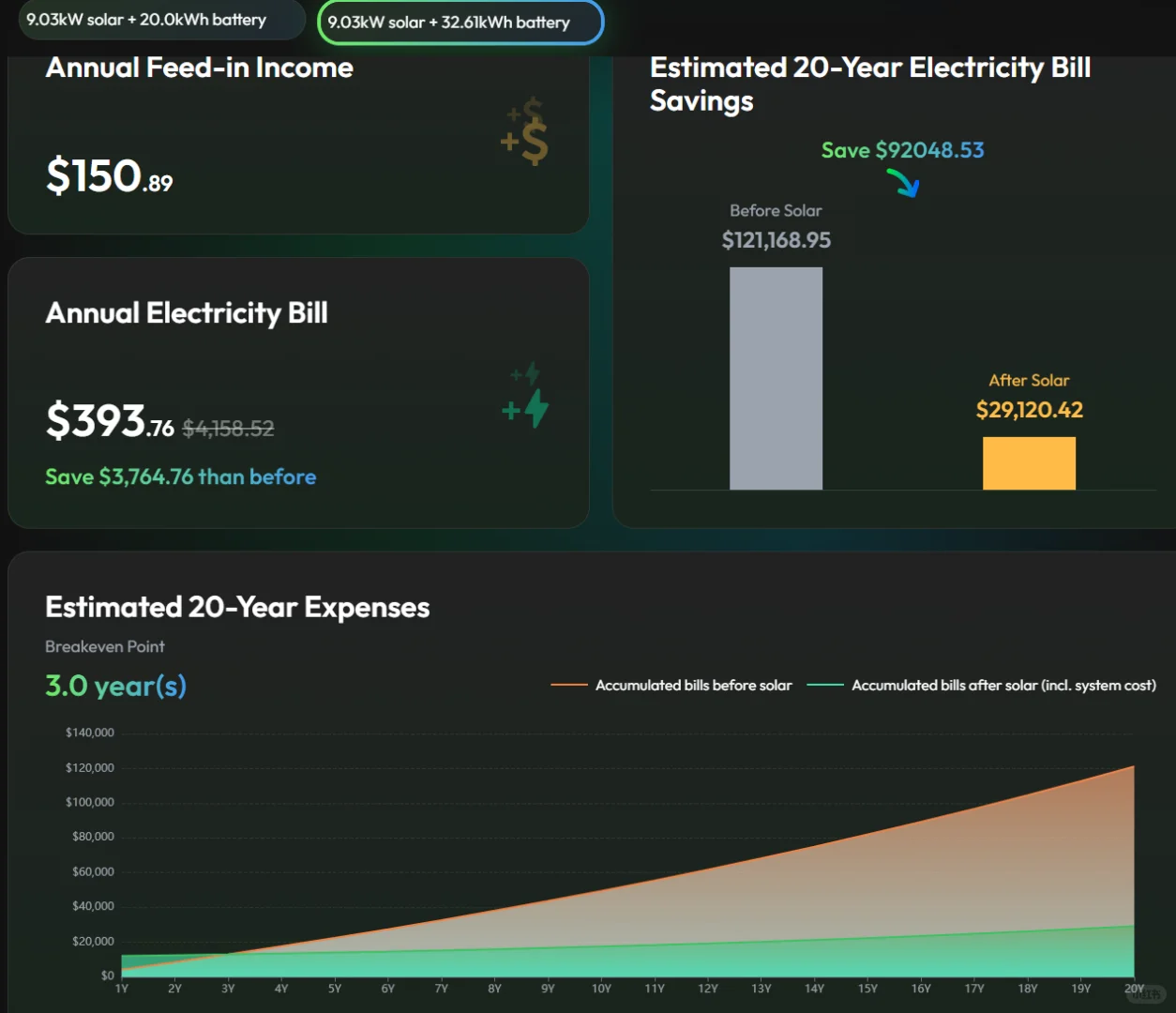Click the 1Y marker on the x-axis

(x=122, y=989)
